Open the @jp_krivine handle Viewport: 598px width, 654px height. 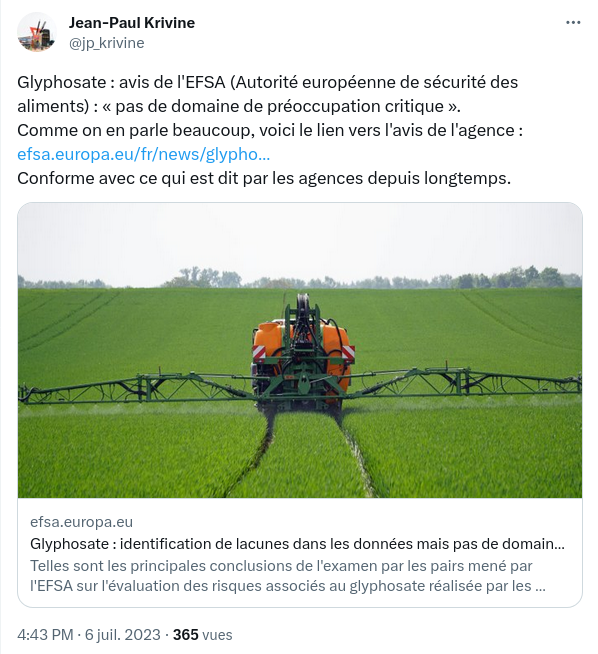tap(106, 43)
